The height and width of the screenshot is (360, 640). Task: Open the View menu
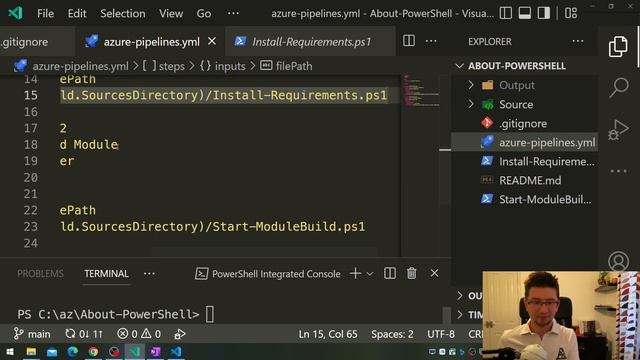[x=171, y=13]
